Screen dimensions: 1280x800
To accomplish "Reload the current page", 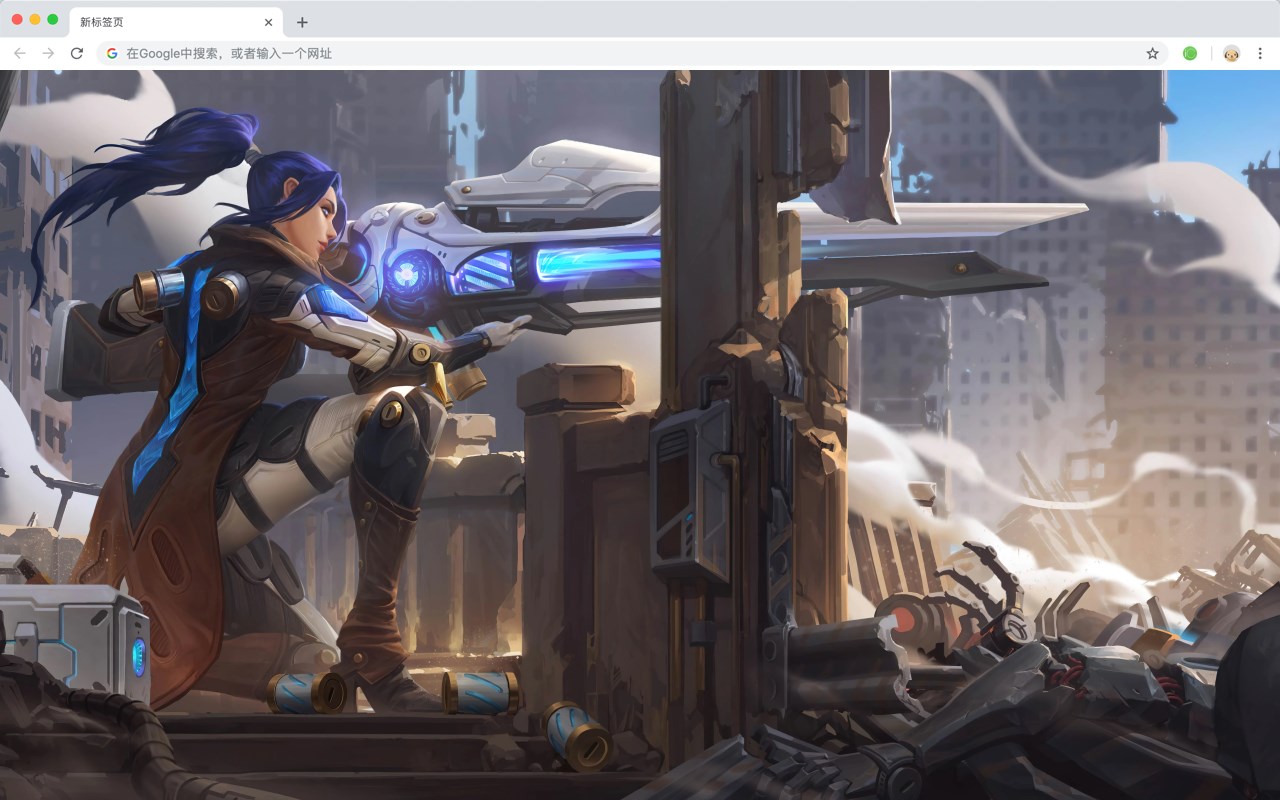I will [x=76, y=53].
